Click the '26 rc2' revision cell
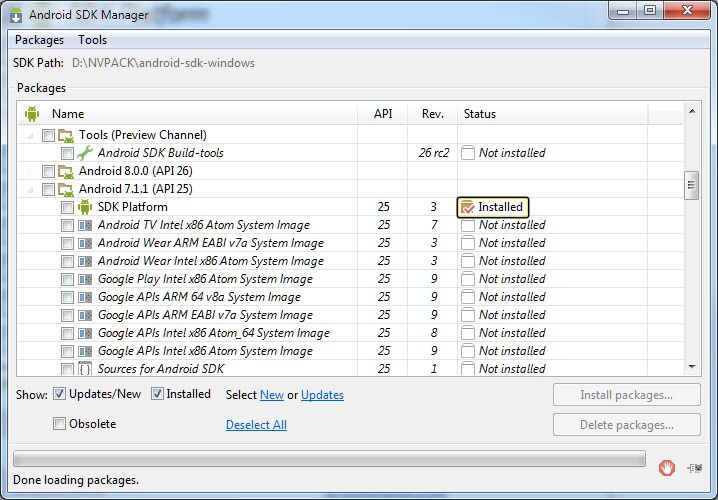Viewport: 718px width, 500px height. 434,153
